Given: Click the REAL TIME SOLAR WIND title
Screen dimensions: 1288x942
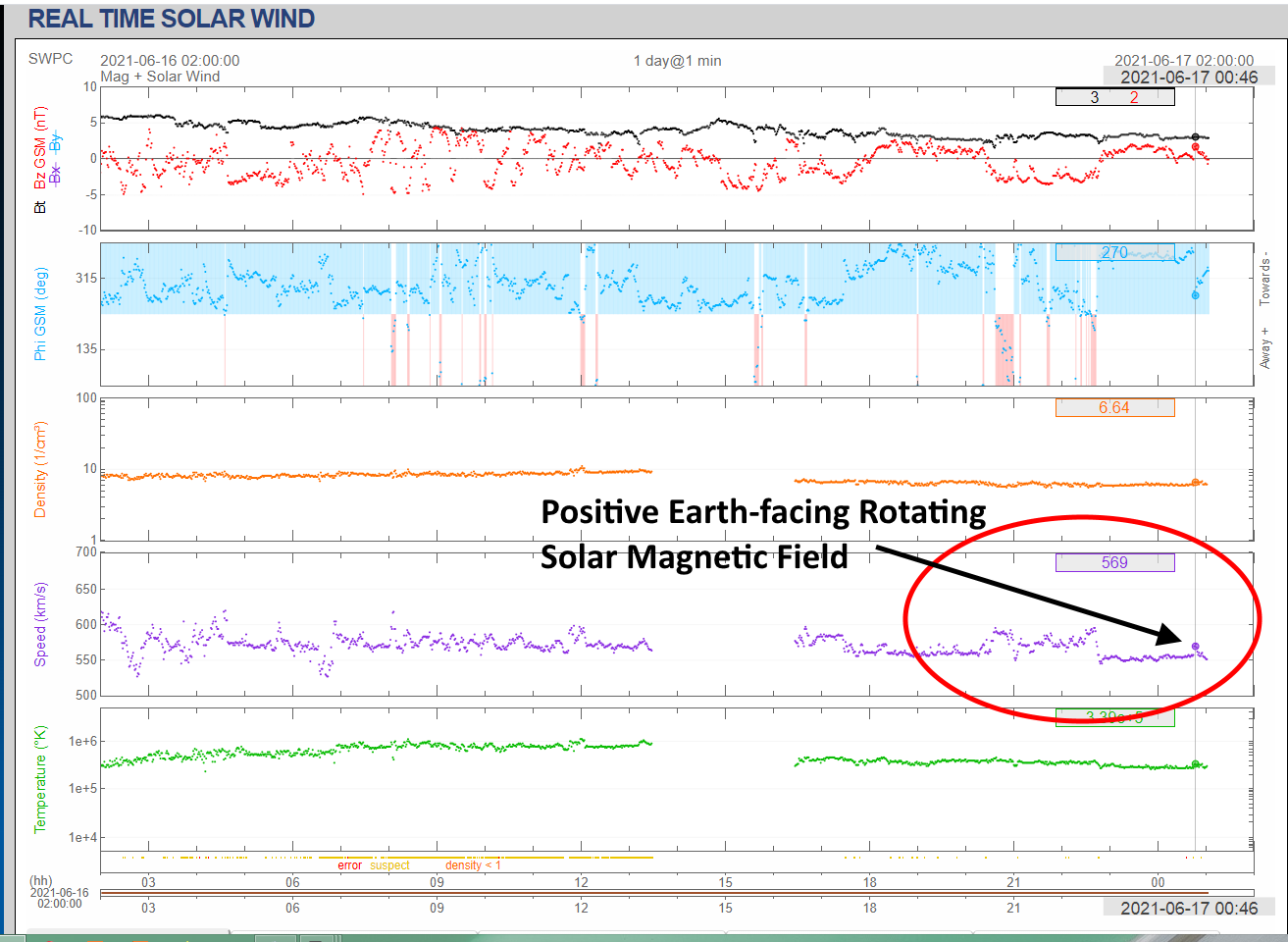Looking at the screenshot, I should [x=172, y=19].
